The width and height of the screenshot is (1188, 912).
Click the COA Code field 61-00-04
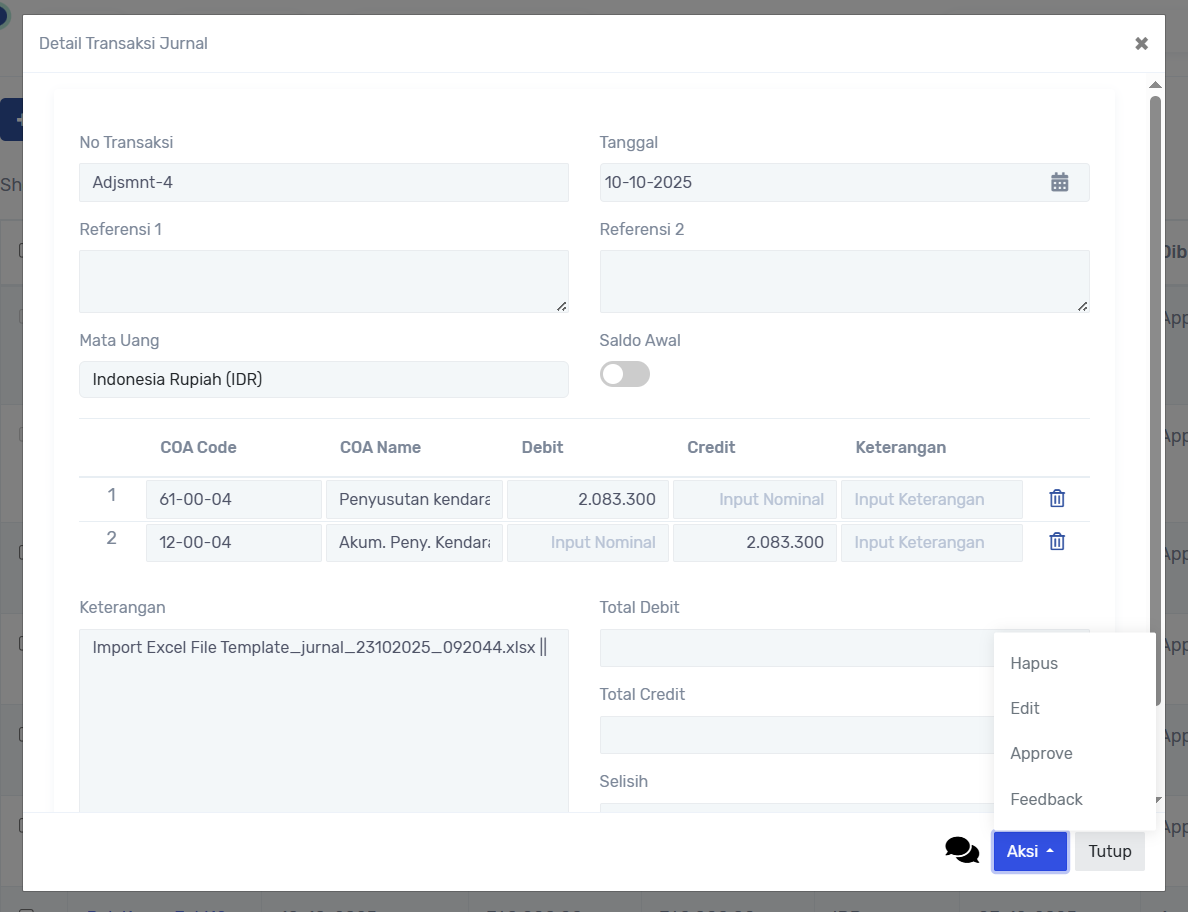coord(233,499)
